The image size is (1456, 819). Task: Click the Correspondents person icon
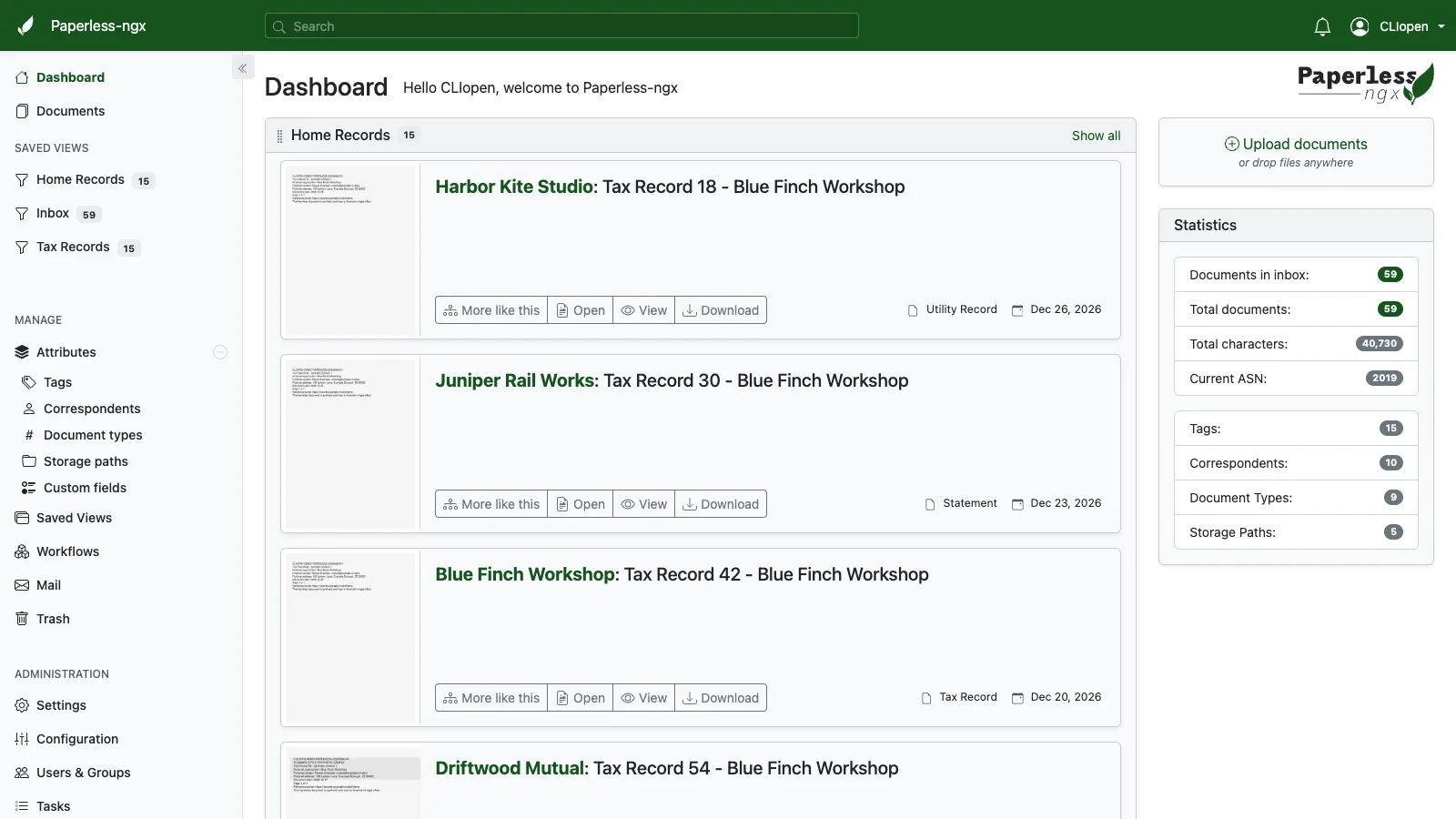pyautogui.click(x=29, y=409)
